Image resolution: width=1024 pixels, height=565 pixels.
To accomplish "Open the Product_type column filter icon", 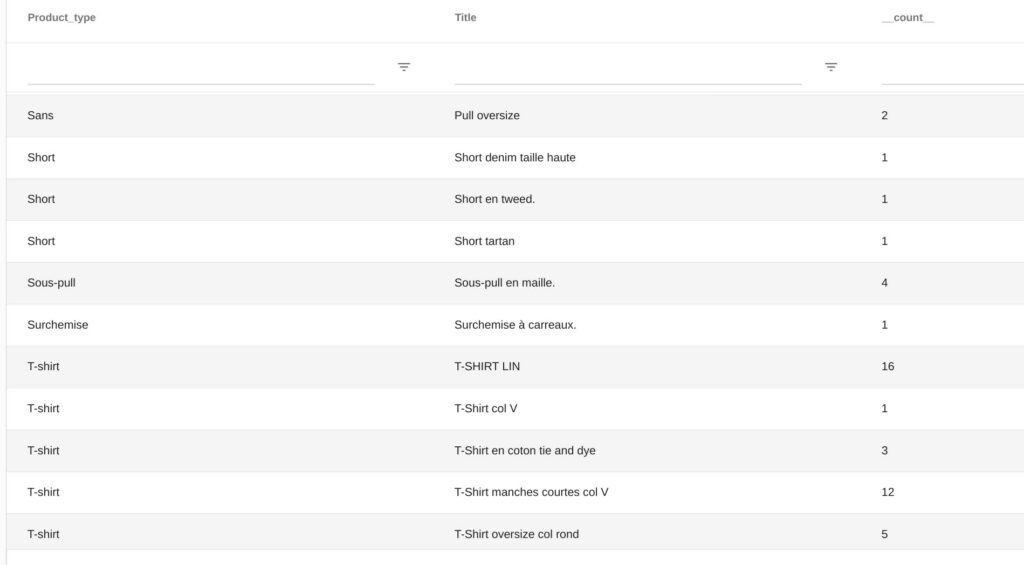I will click(404, 67).
